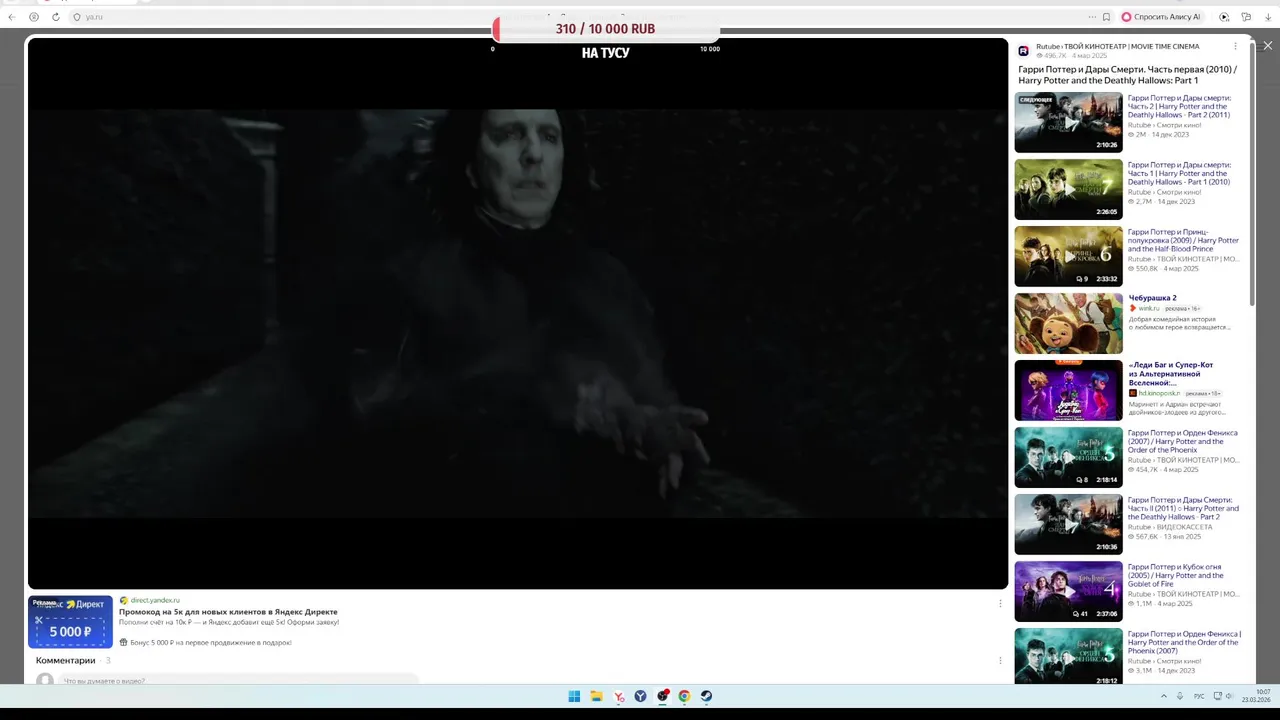
Task: Open "Гарри Поттер и Кубок огня (2005)" link
Action: pyautogui.click(x=1176, y=575)
